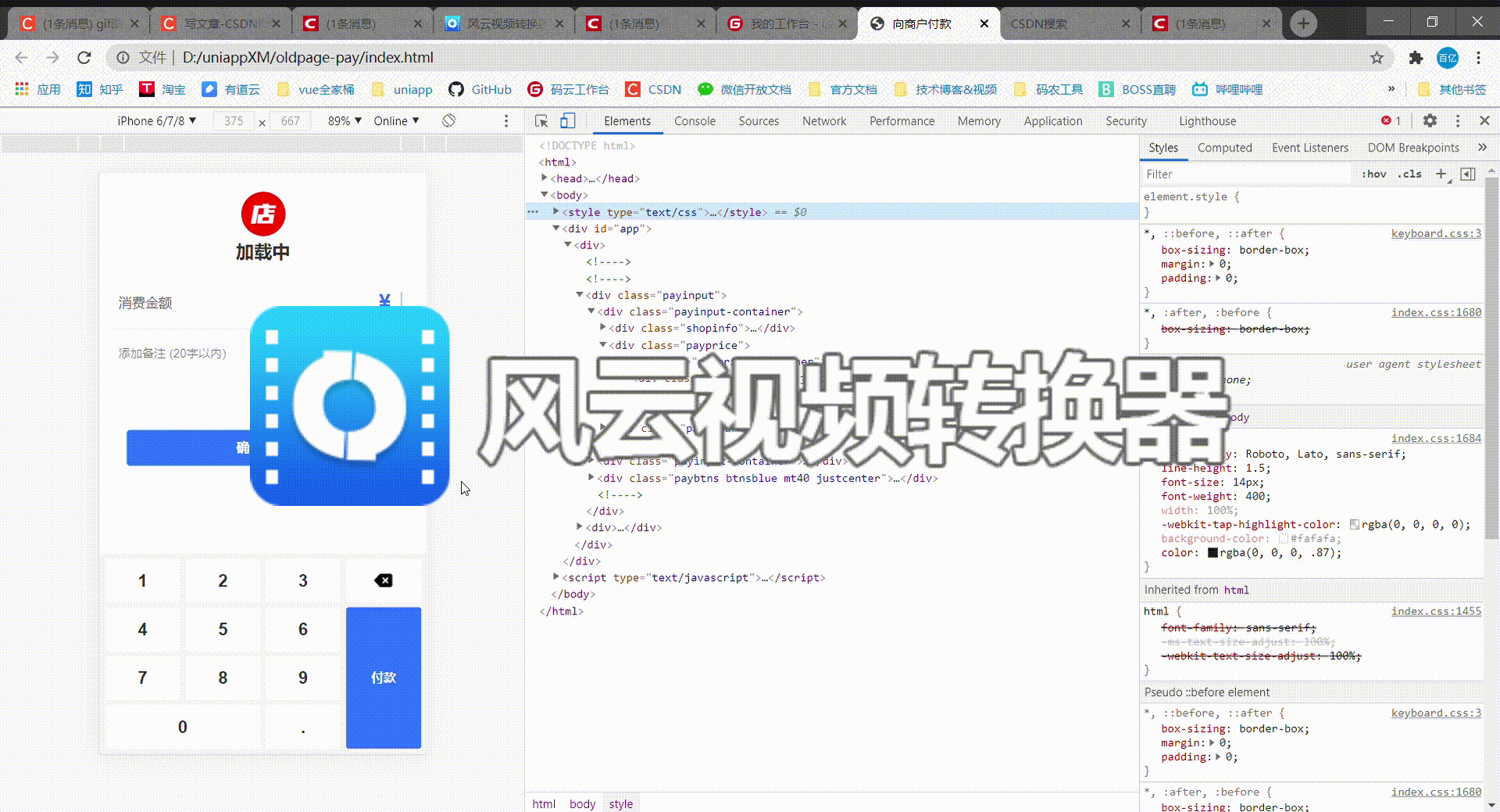Open the index.css:1684 source link
The image size is (1500, 812).
(x=1436, y=438)
